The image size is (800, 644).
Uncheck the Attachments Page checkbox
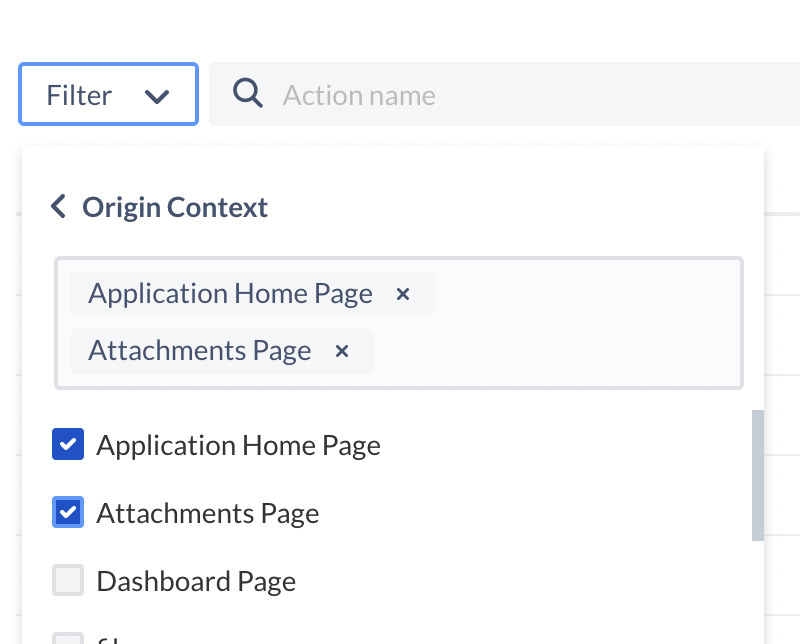pyautogui.click(x=68, y=513)
